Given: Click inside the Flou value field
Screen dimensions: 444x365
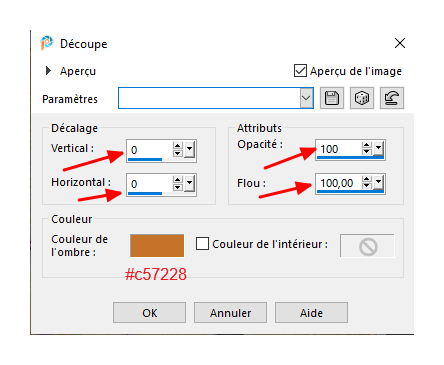Looking at the screenshot, I should [338, 183].
